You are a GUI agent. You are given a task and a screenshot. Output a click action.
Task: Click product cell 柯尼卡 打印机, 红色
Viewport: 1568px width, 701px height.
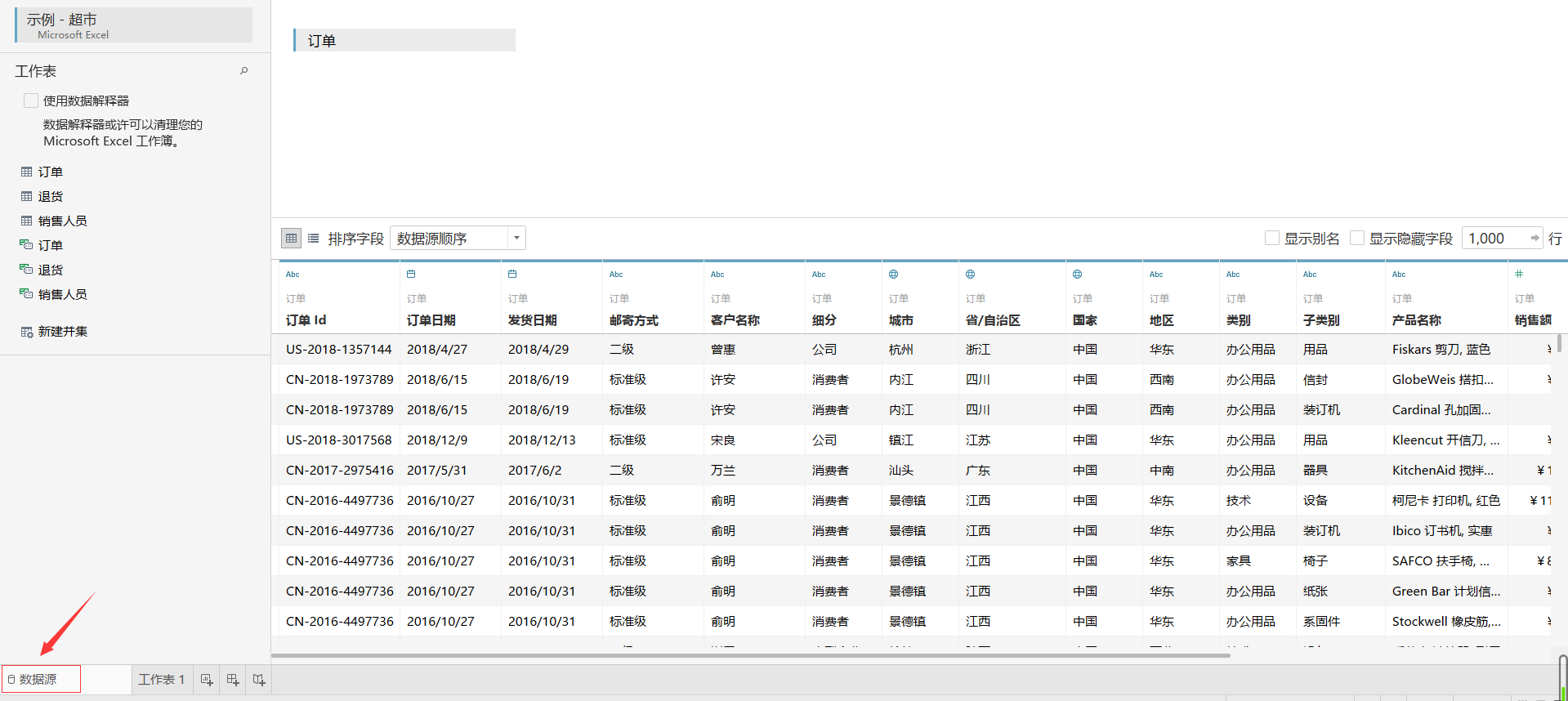1446,501
